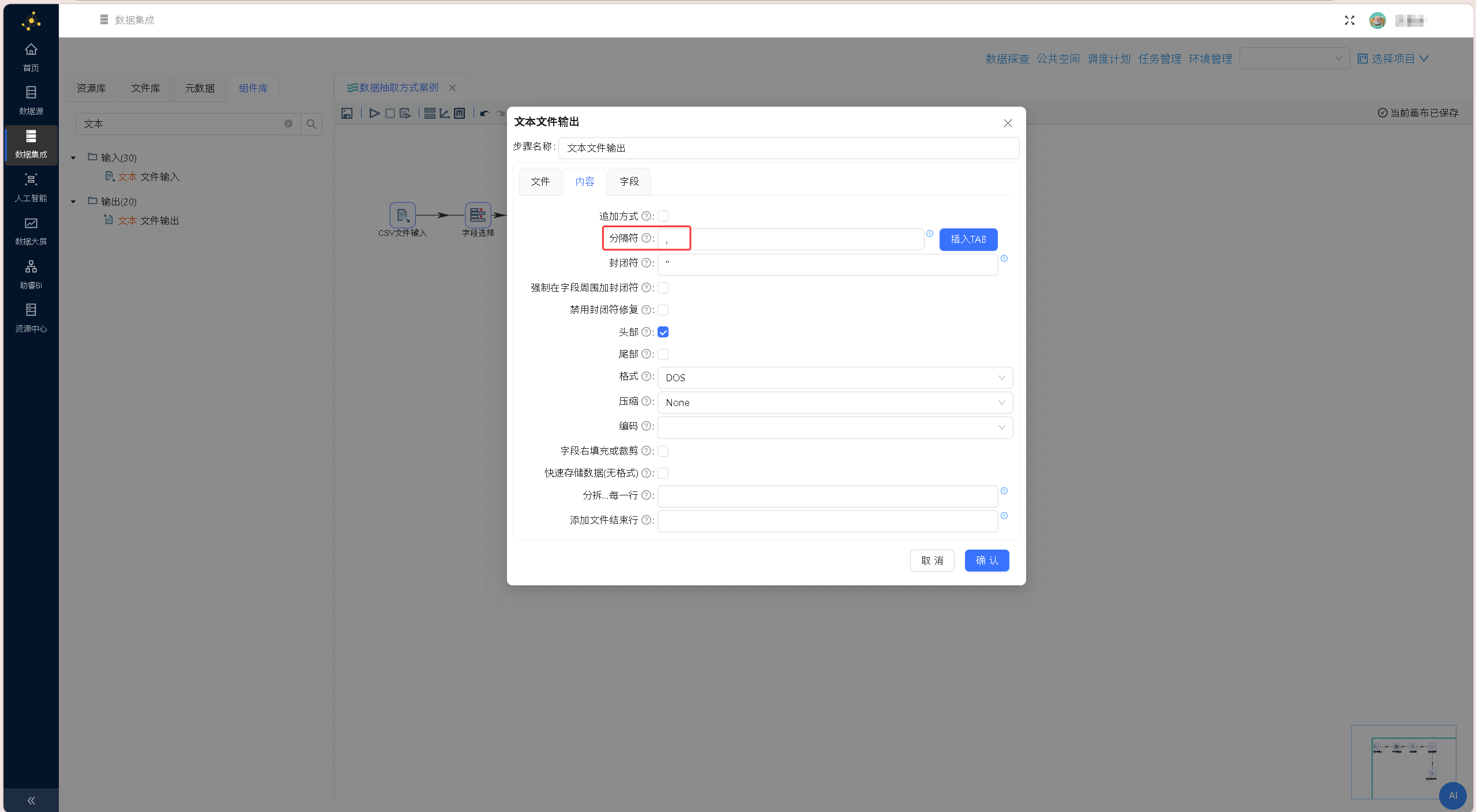Image resolution: width=1476 pixels, height=812 pixels.
Task: Close the 数据抽取方式案例 canvas tab
Action: click(452, 88)
